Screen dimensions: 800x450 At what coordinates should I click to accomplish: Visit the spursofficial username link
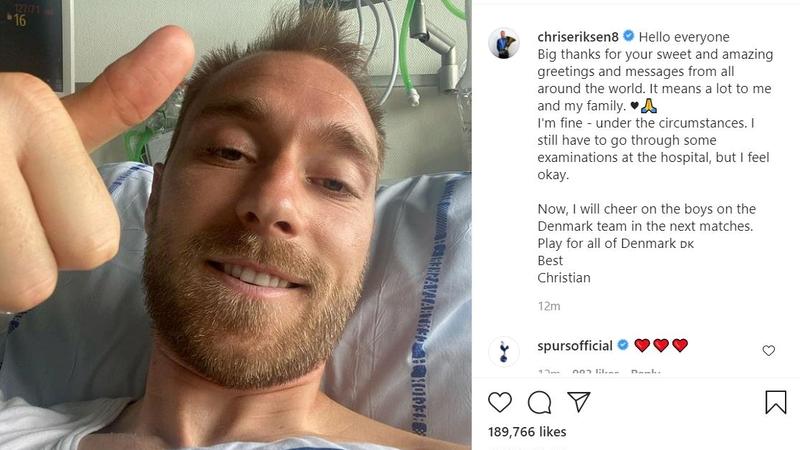tap(574, 346)
